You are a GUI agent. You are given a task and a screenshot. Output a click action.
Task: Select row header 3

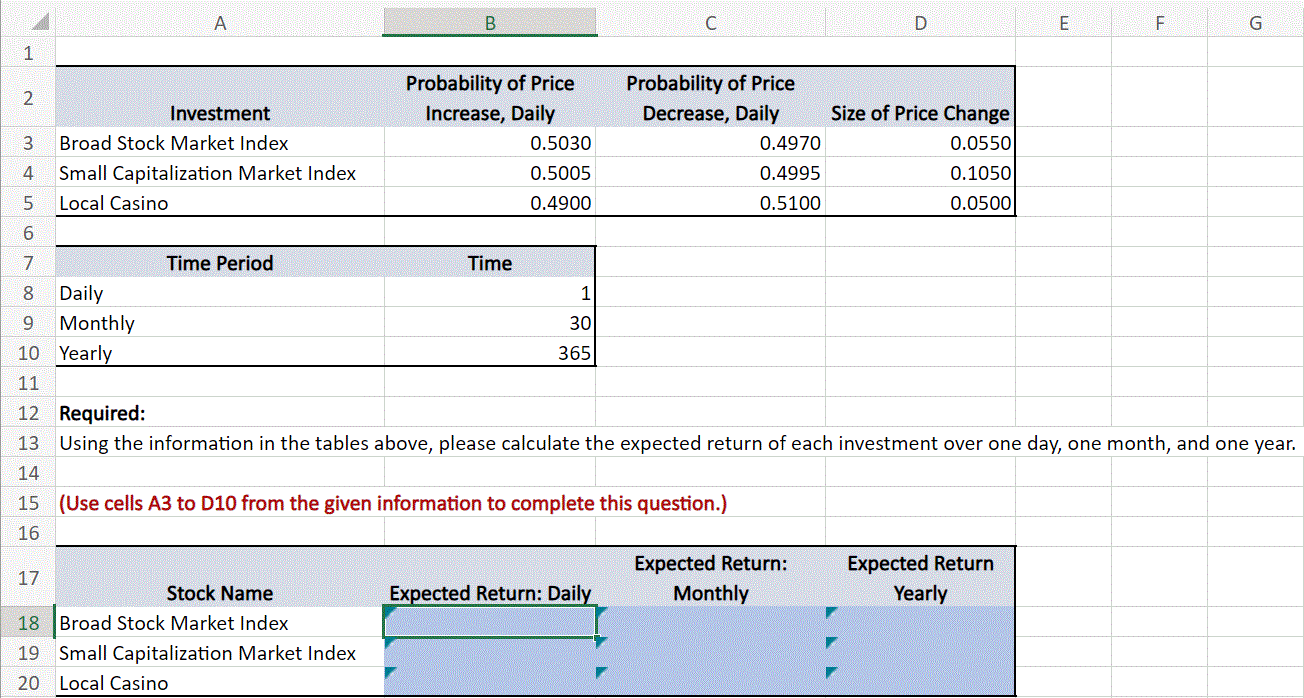click(27, 142)
